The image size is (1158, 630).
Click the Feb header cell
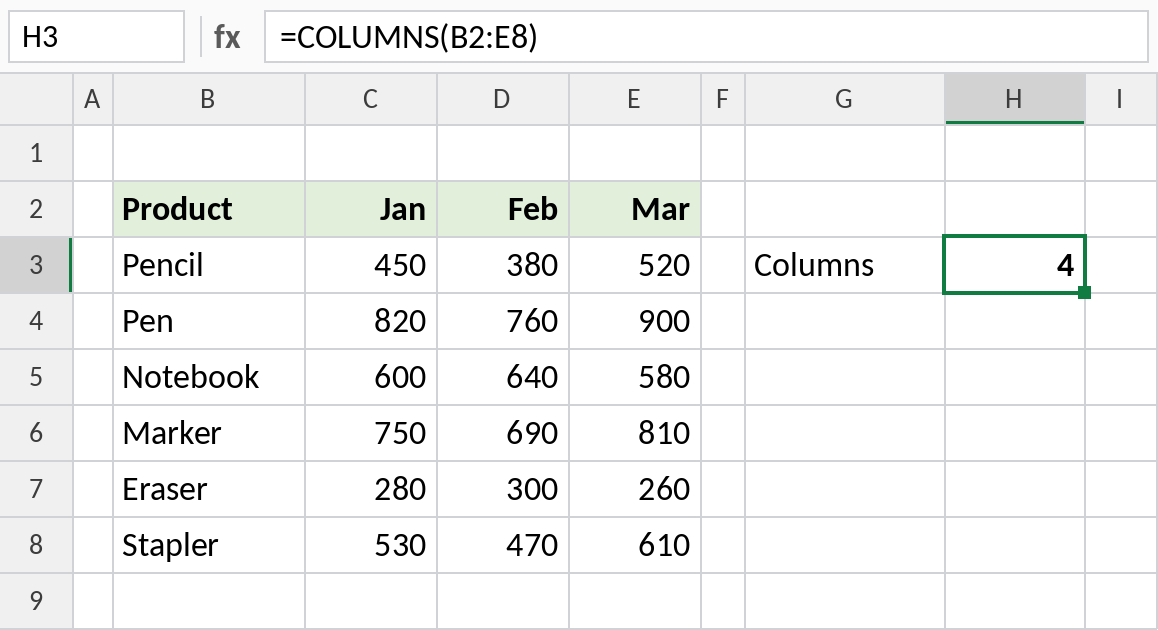502,209
